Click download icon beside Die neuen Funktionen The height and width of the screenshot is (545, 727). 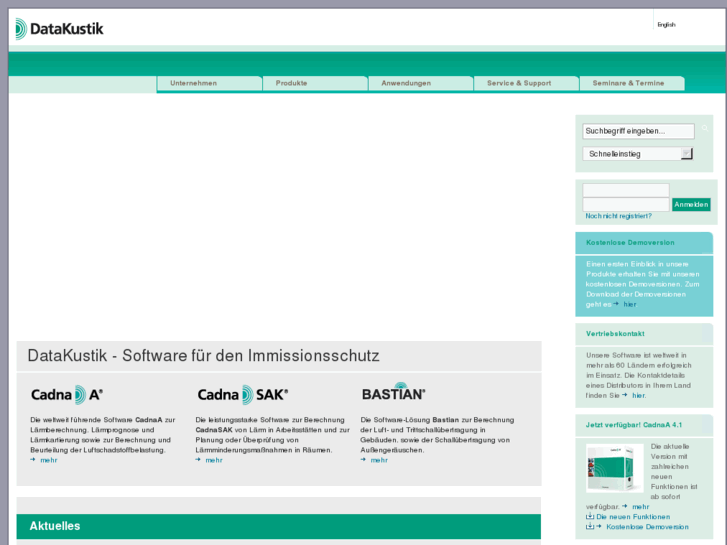[x=590, y=516]
